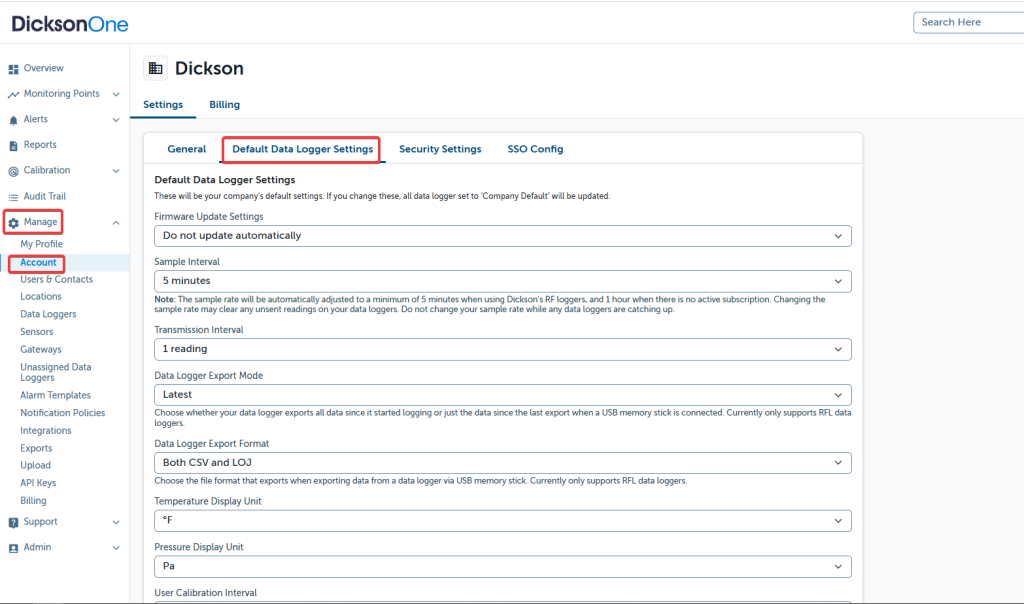Click the Monitoring Points chart icon
This screenshot has height=604, width=1024.
click(14, 94)
